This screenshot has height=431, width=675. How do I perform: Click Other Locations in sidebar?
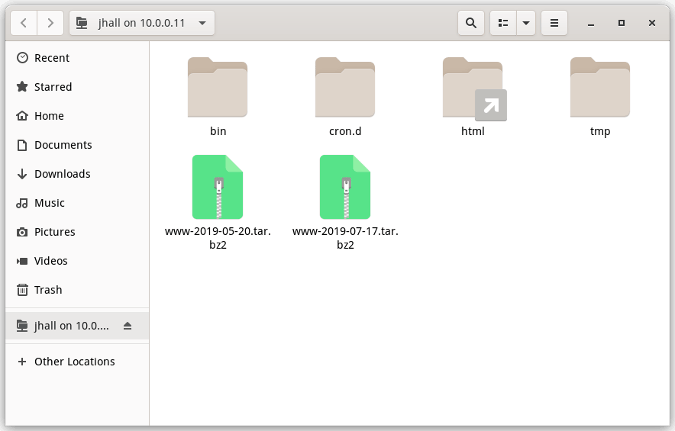point(74,362)
